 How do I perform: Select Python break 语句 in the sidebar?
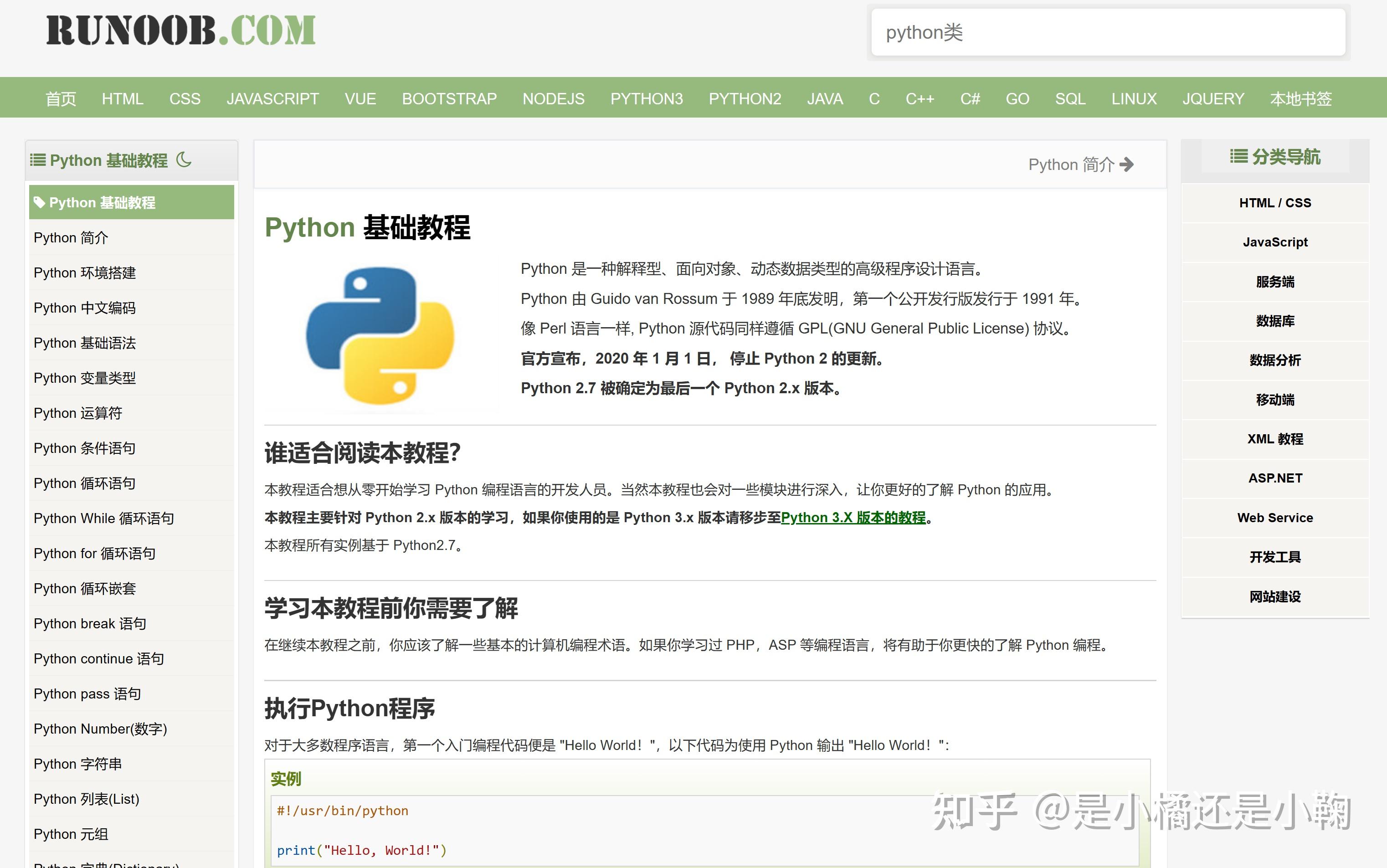click(x=132, y=623)
